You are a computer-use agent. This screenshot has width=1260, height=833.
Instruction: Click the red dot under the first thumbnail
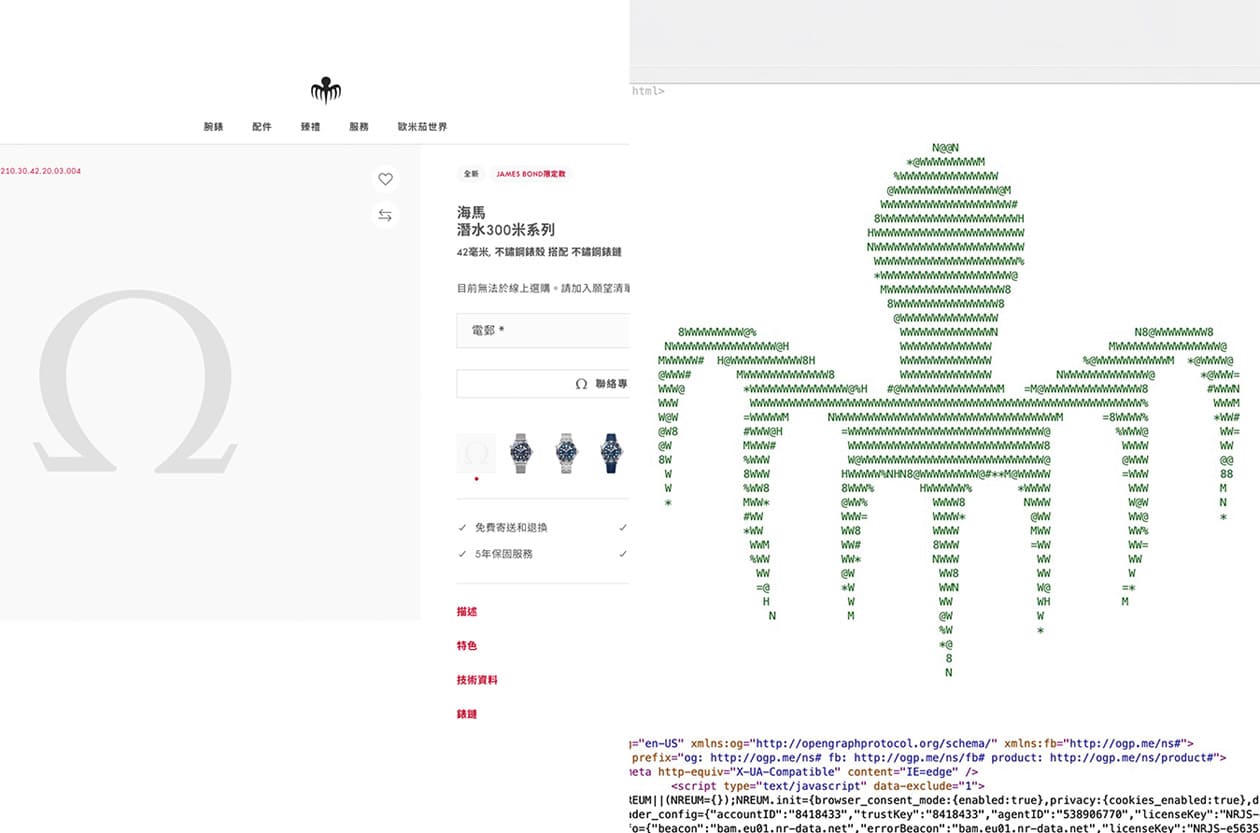476,479
